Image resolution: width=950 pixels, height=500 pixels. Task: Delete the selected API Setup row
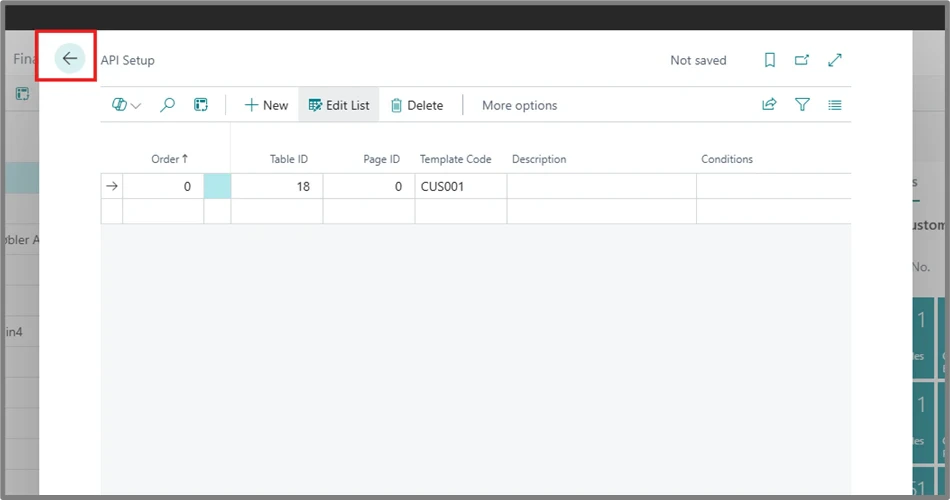[x=417, y=105]
